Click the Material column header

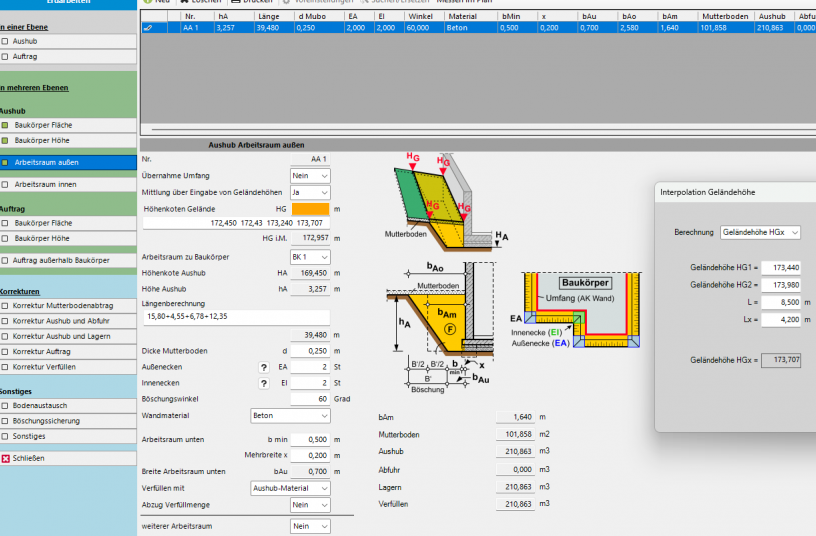pyautogui.click(x=471, y=17)
